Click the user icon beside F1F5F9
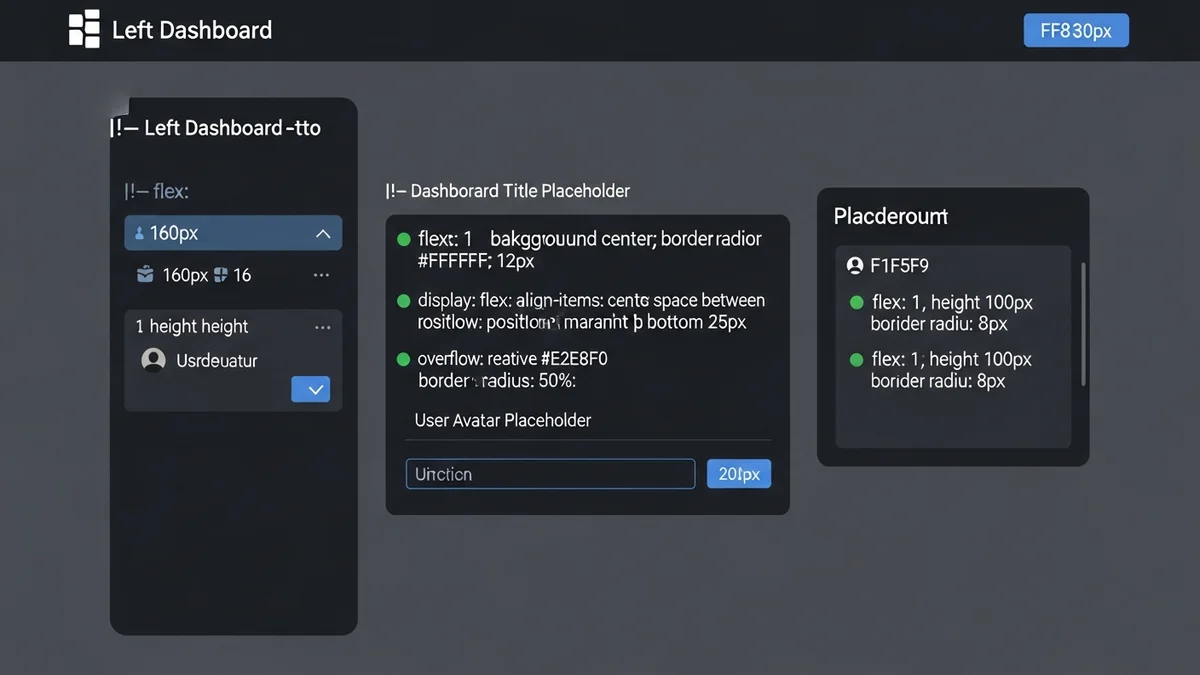This screenshot has height=675, width=1200. pos(854,266)
